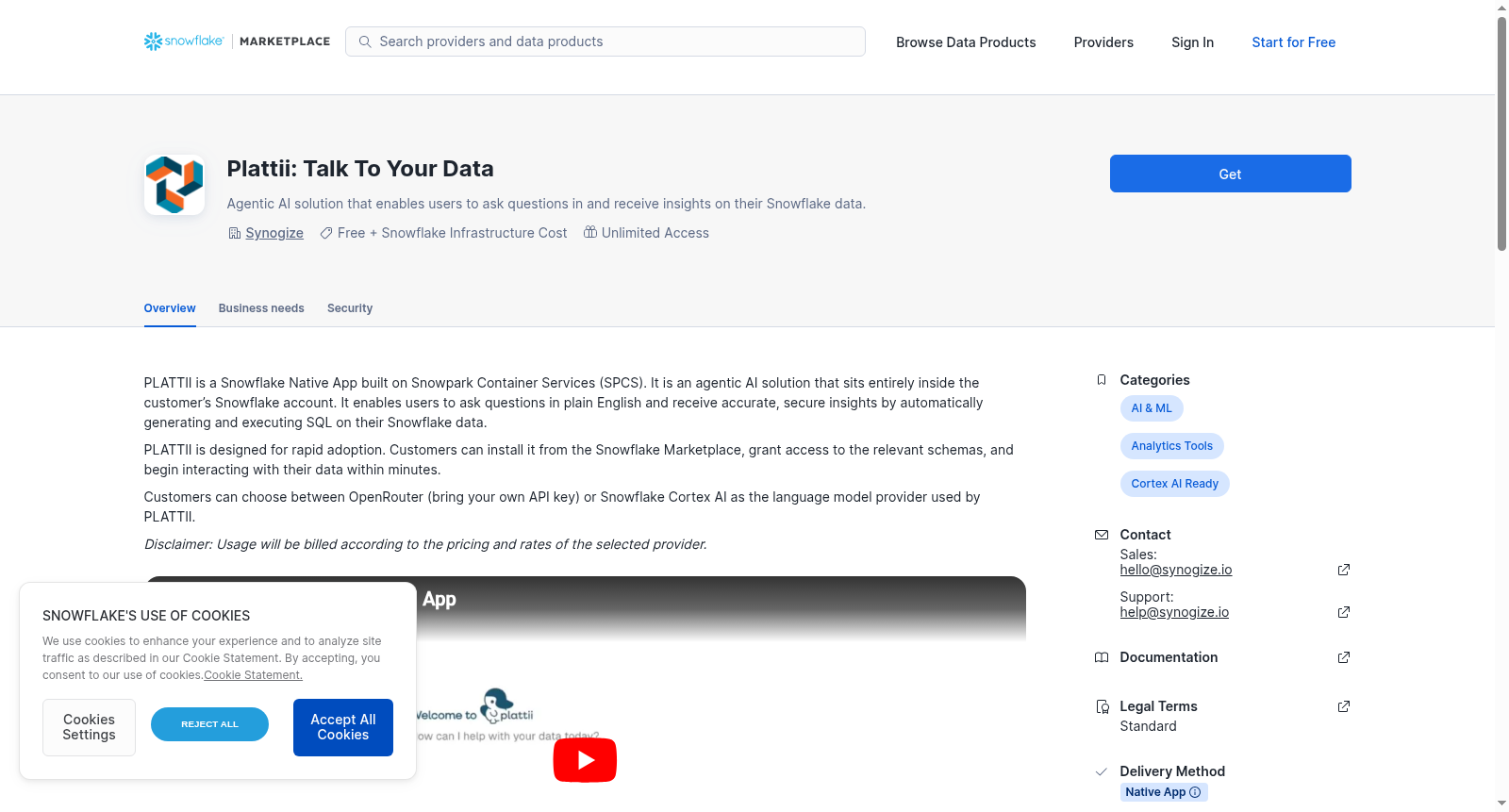1509x812 pixels.
Task: Select the AI & ML category tag
Action: pos(1152,408)
